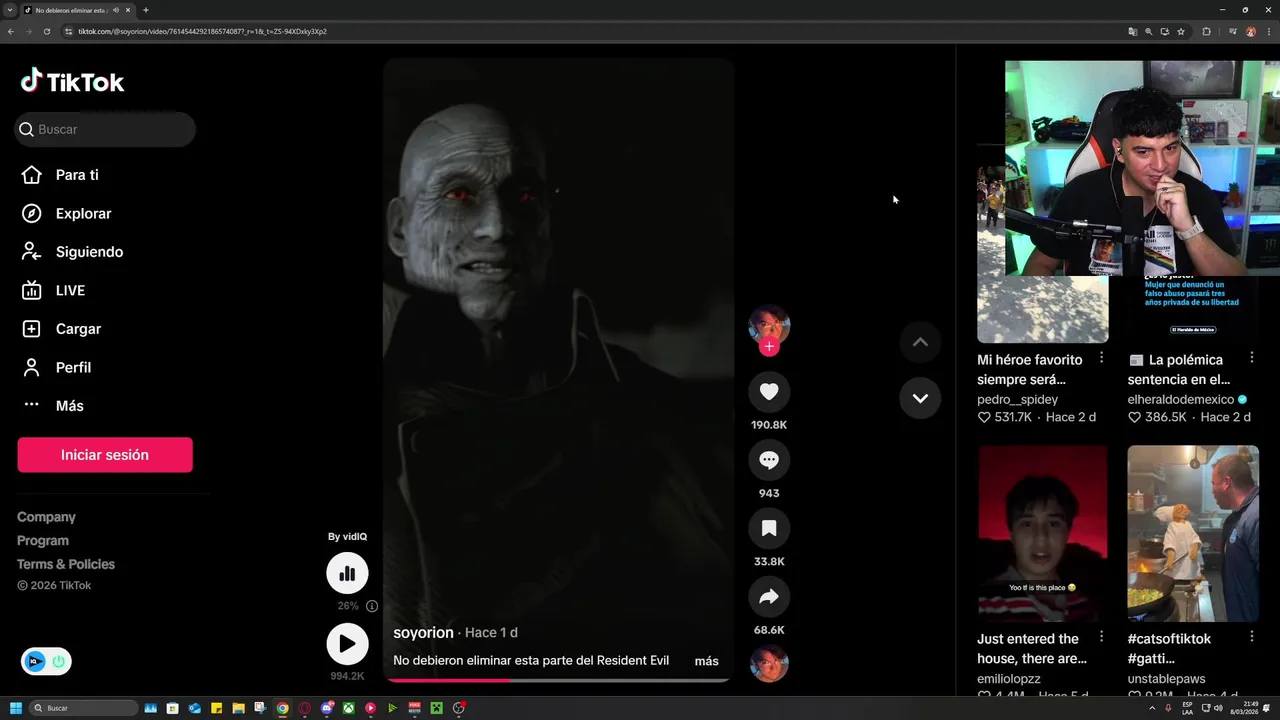Screen dimensions: 1280x720
Task: Open the catsoftiktok cooking video thumbnail
Action: tap(1193, 534)
